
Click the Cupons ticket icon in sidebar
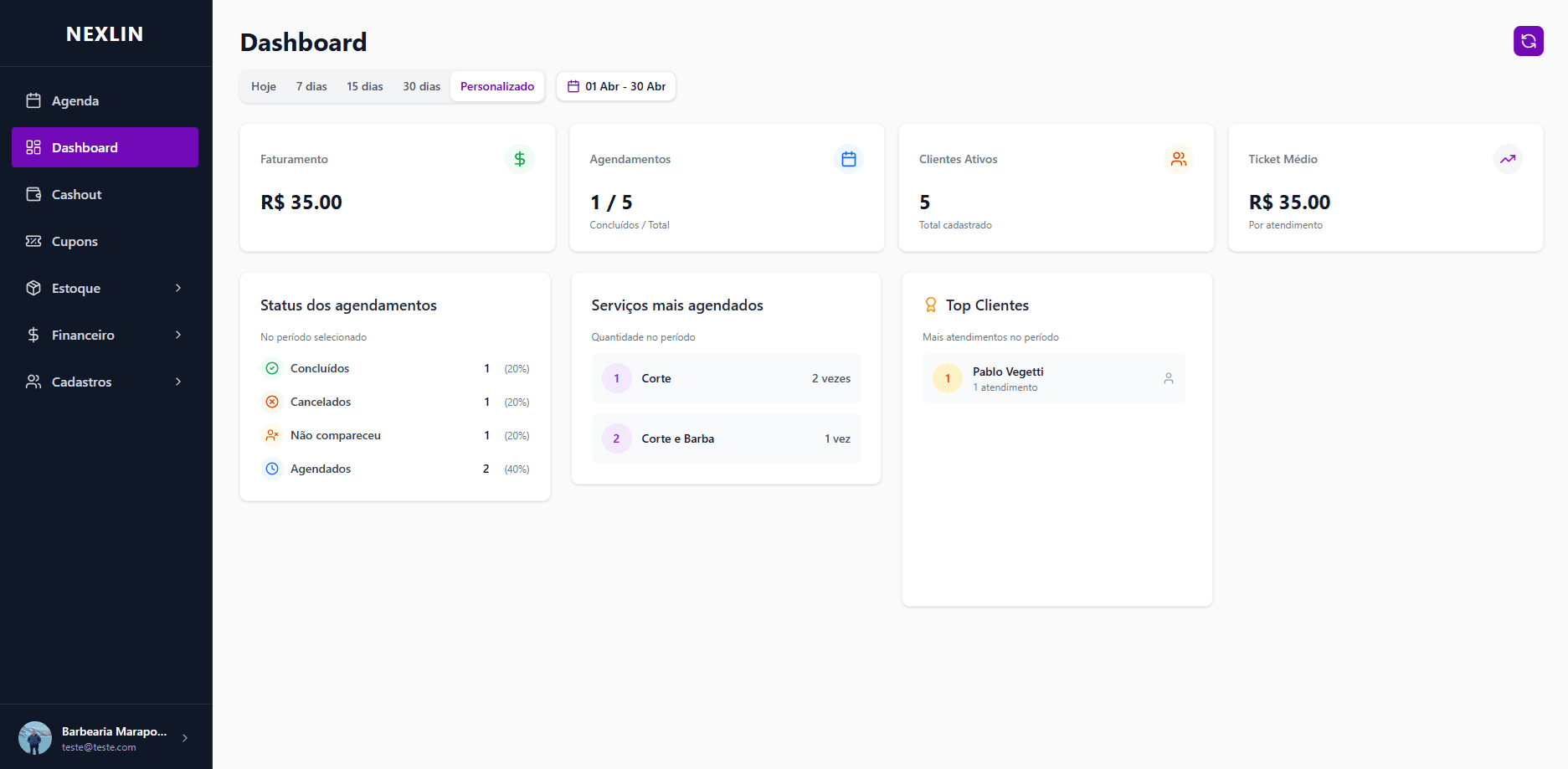click(33, 241)
